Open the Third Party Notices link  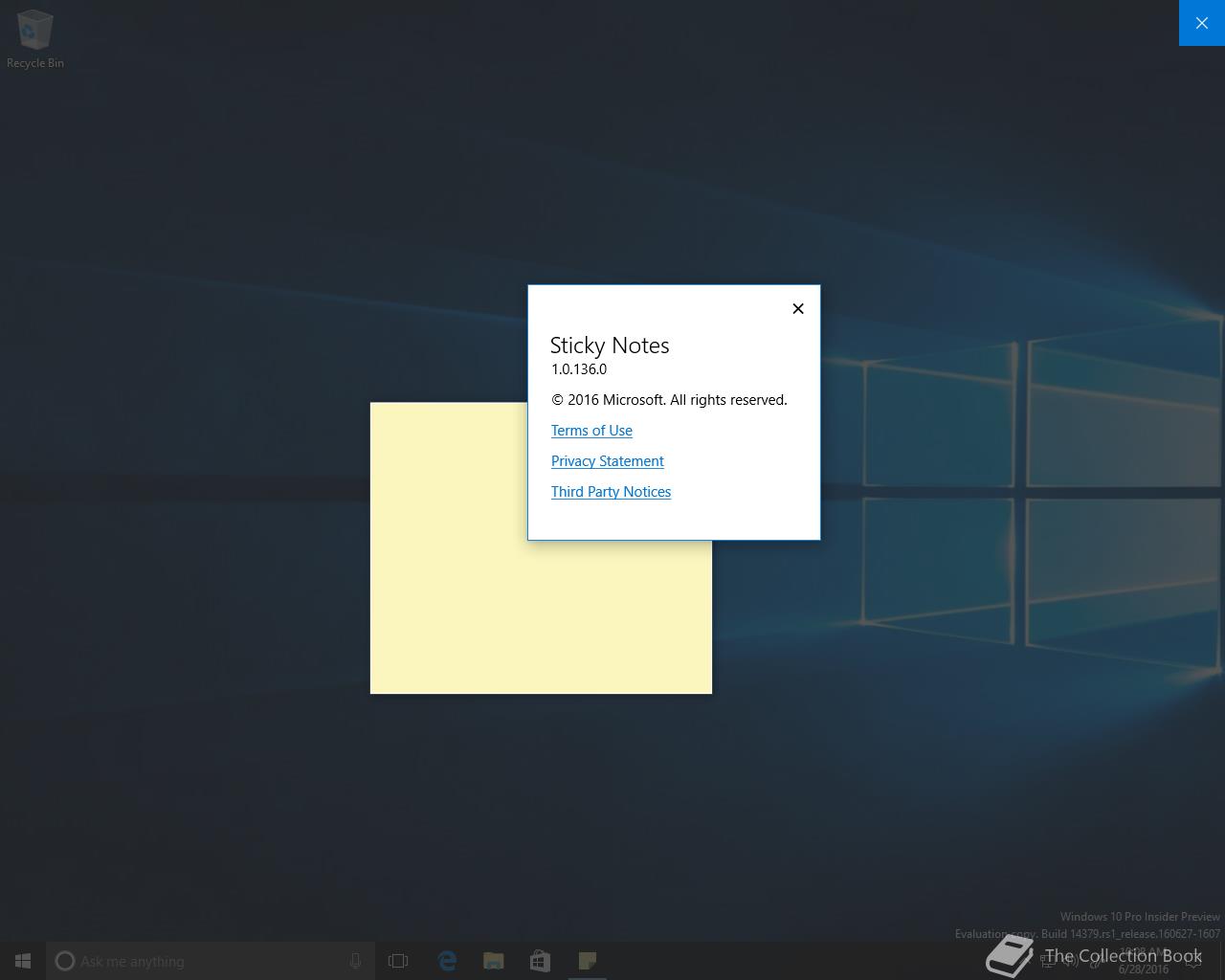(x=611, y=492)
